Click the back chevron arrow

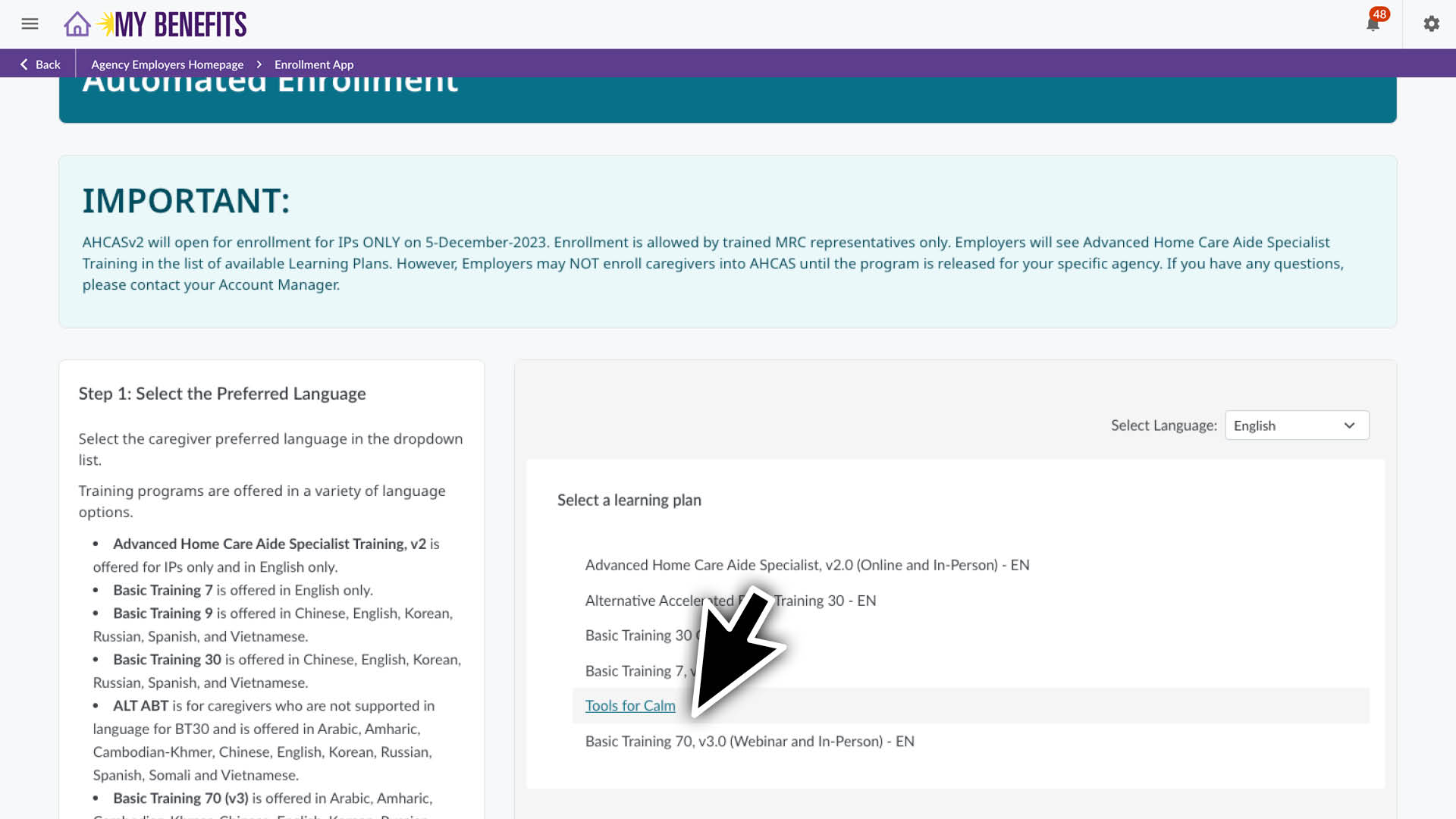(24, 64)
